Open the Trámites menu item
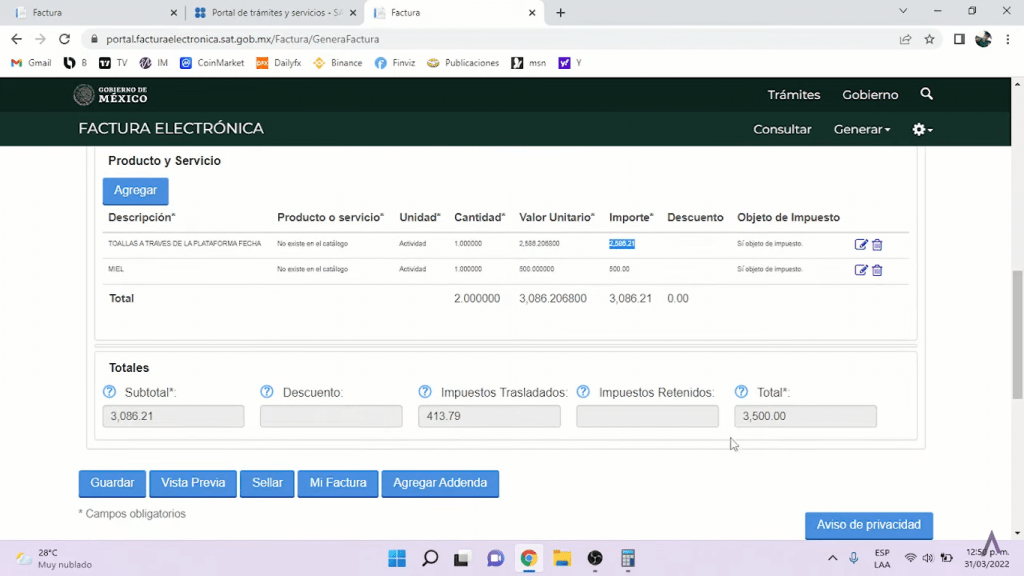1024x576 pixels. click(793, 95)
